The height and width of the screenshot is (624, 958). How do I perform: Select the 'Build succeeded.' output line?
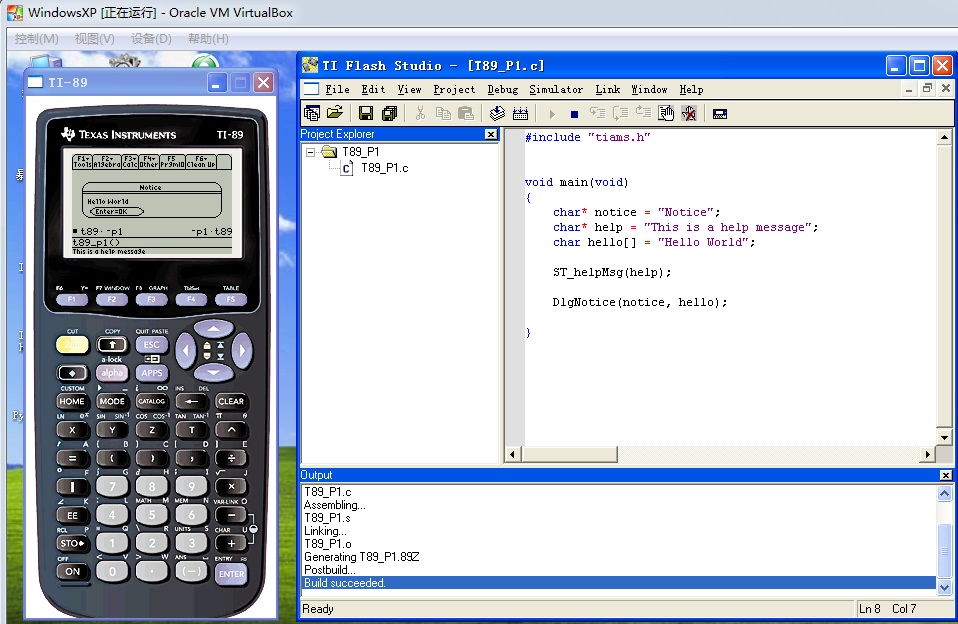(x=619, y=583)
